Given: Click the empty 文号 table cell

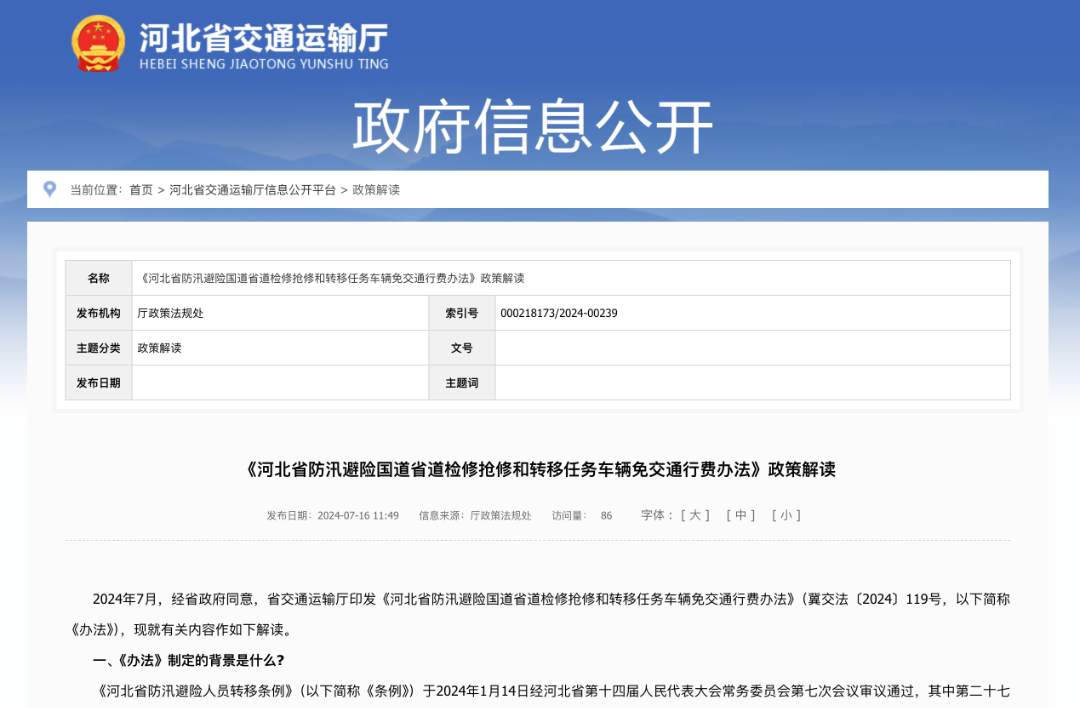Looking at the screenshot, I should point(752,348).
